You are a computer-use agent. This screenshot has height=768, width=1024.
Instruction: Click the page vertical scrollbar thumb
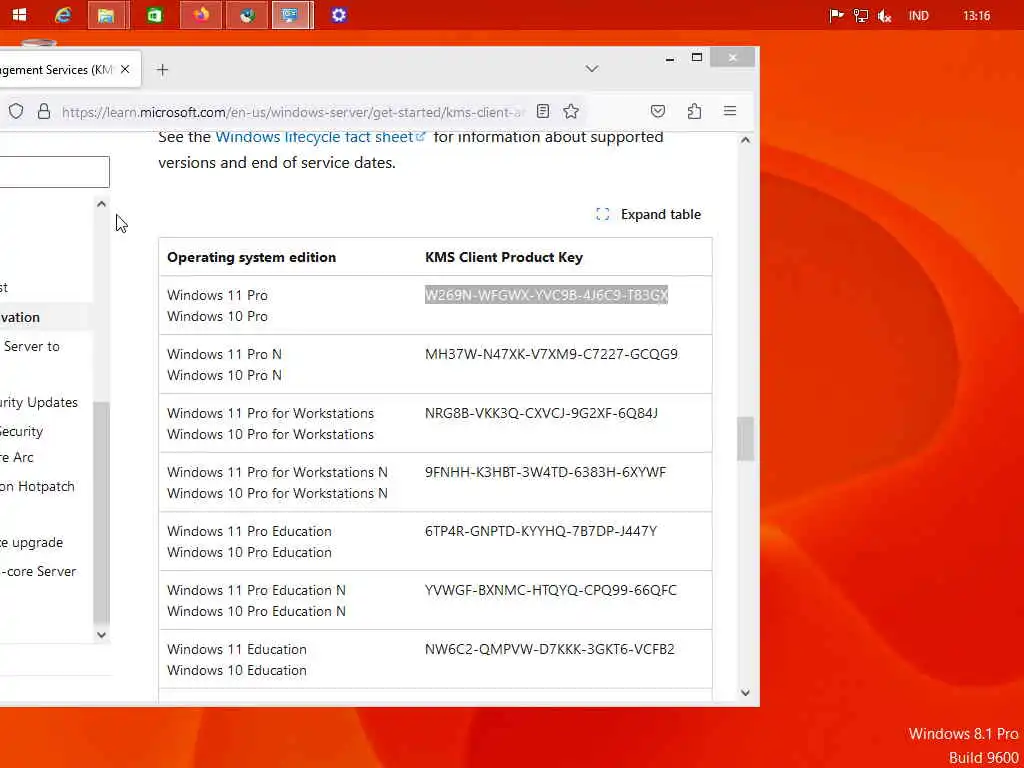pyautogui.click(x=745, y=439)
